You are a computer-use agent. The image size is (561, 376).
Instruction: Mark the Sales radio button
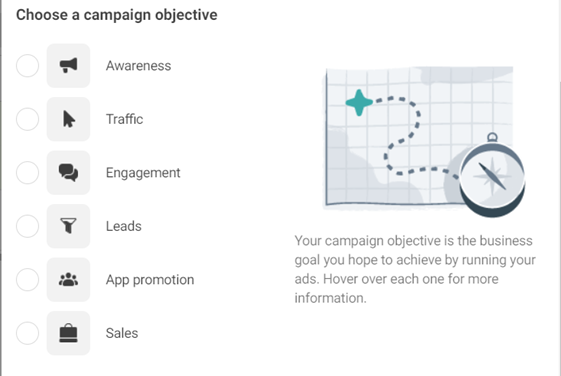click(x=28, y=333)
